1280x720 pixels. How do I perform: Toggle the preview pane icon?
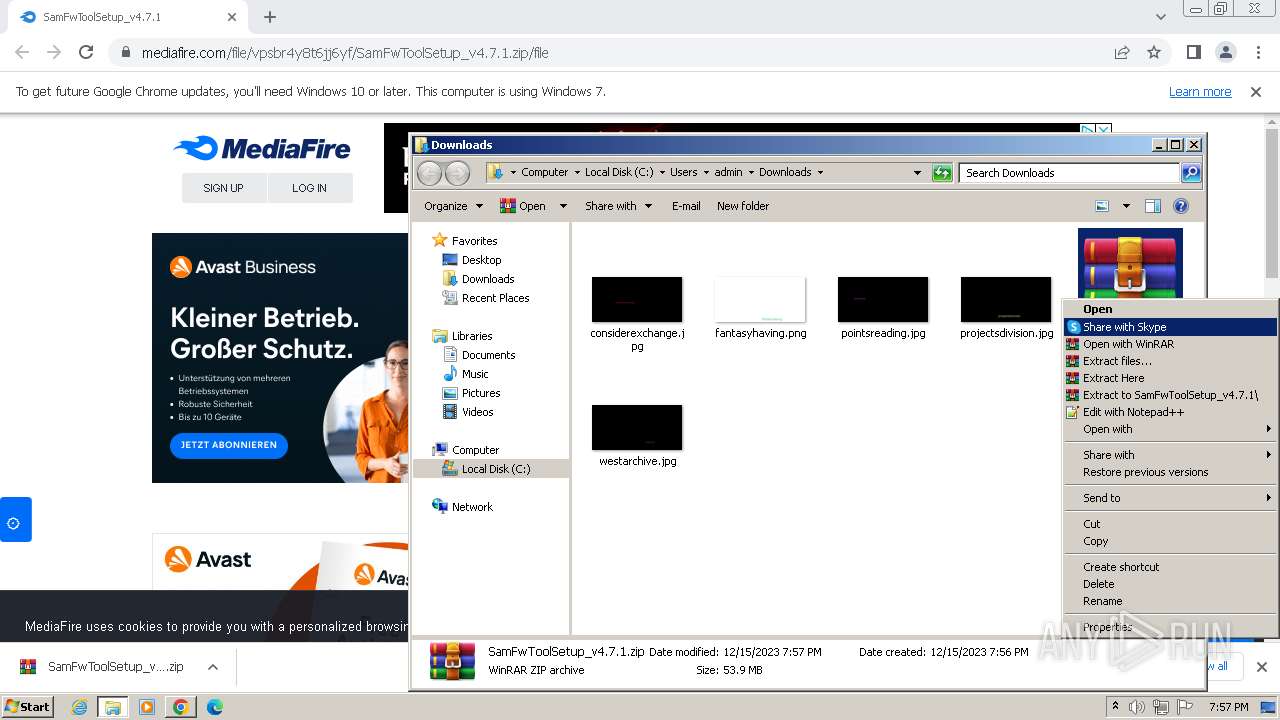(1153, 206)
